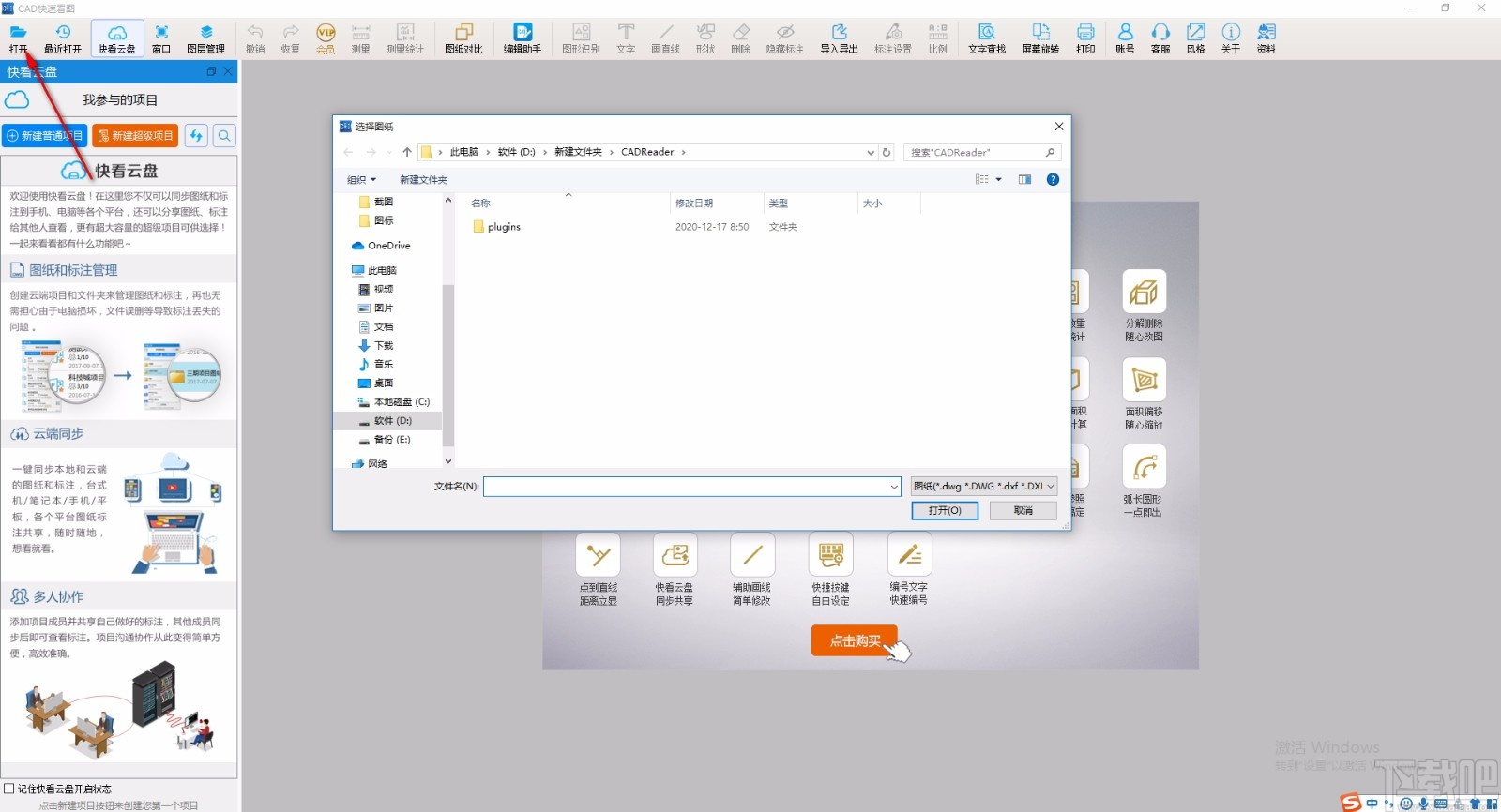Open the VIP 会员 membership icon
The width and height of the screenshot is (1501, 812).
point(326,38)
